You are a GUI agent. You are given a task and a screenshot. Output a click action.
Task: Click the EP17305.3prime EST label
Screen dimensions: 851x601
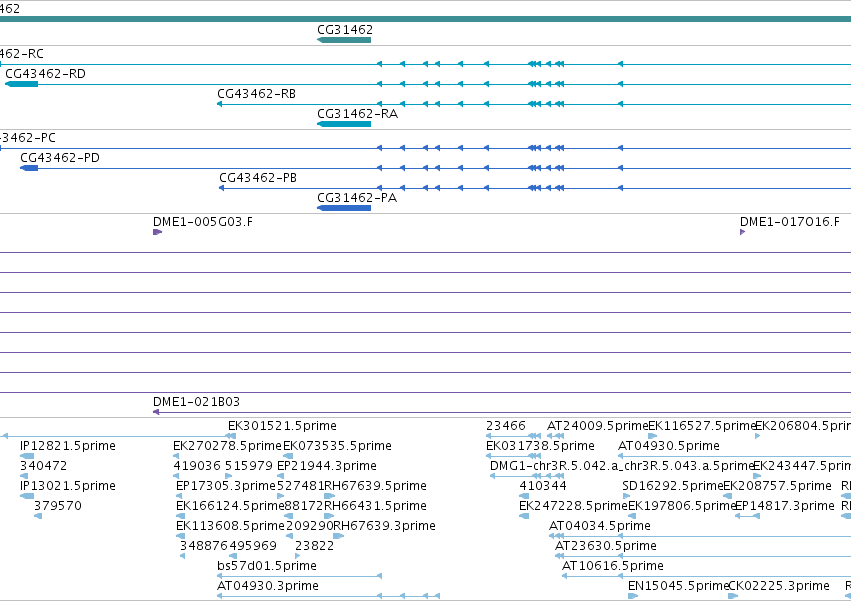(x=226, y=486)
